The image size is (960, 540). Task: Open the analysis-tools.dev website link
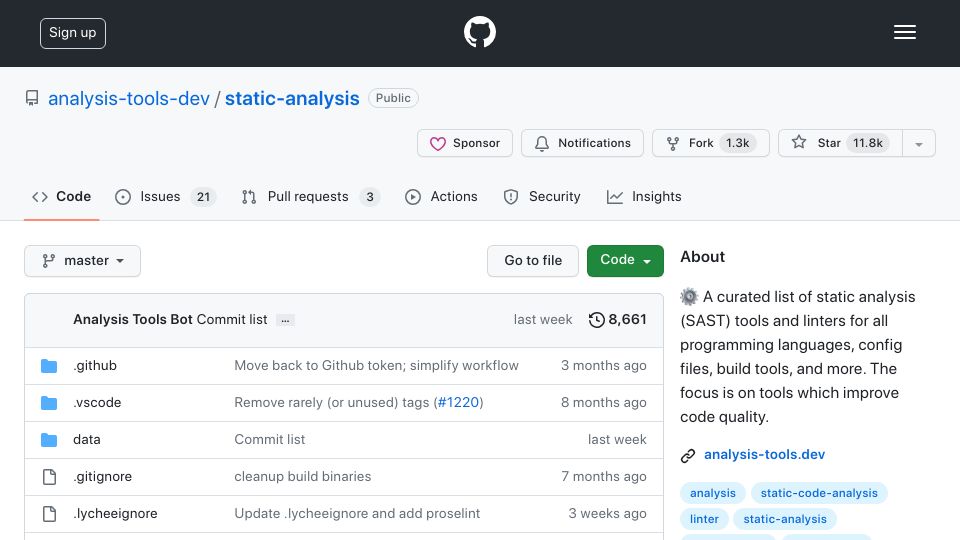(x=764, y=454)
